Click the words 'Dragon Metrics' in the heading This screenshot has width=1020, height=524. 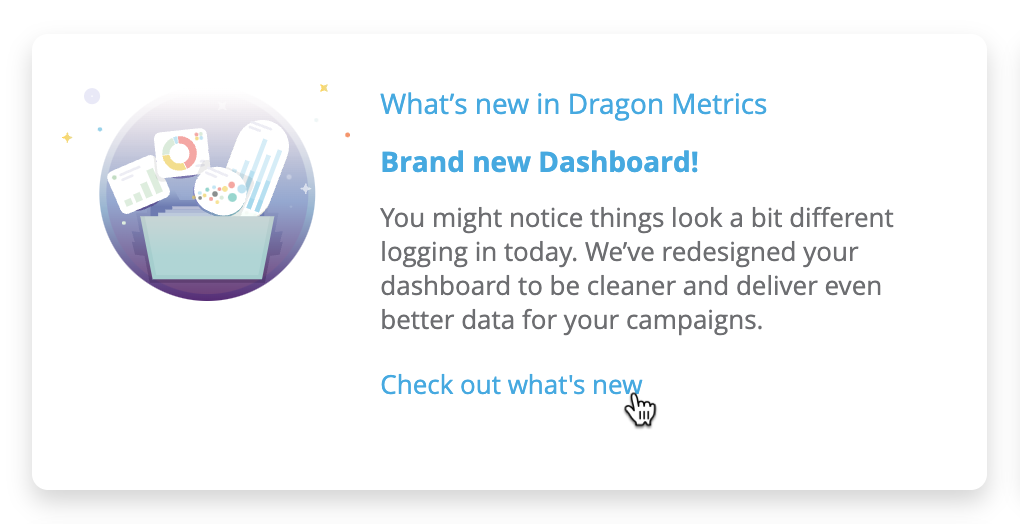667,103
